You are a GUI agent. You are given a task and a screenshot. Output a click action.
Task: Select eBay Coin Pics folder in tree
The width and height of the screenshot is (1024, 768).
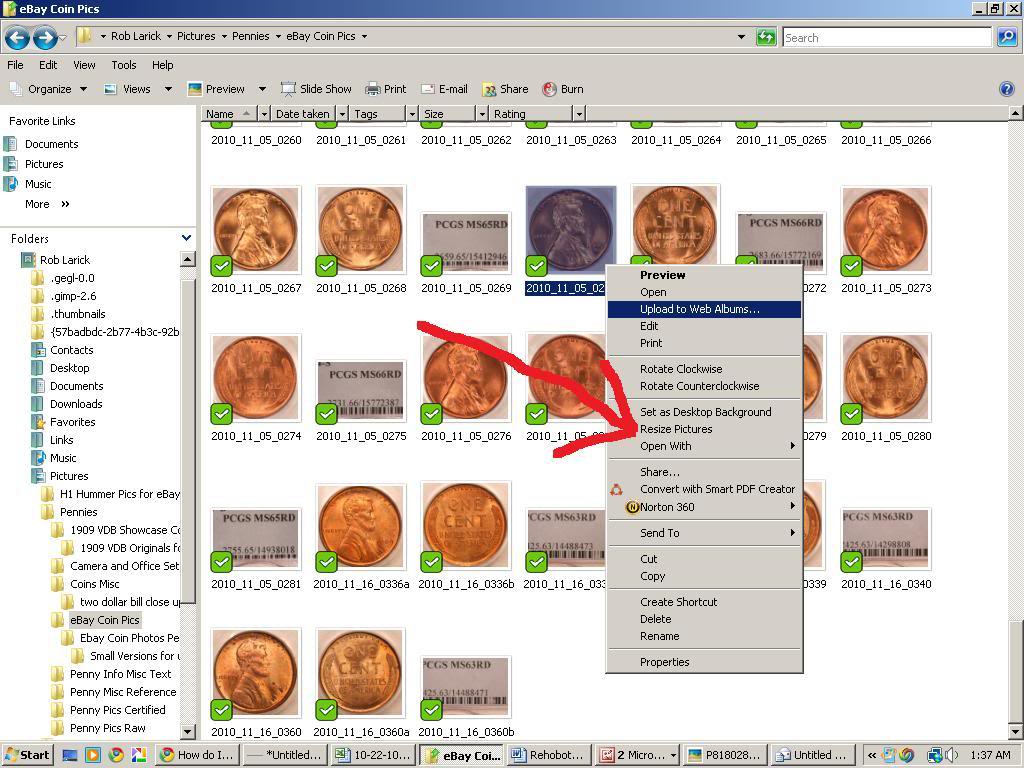104,620
